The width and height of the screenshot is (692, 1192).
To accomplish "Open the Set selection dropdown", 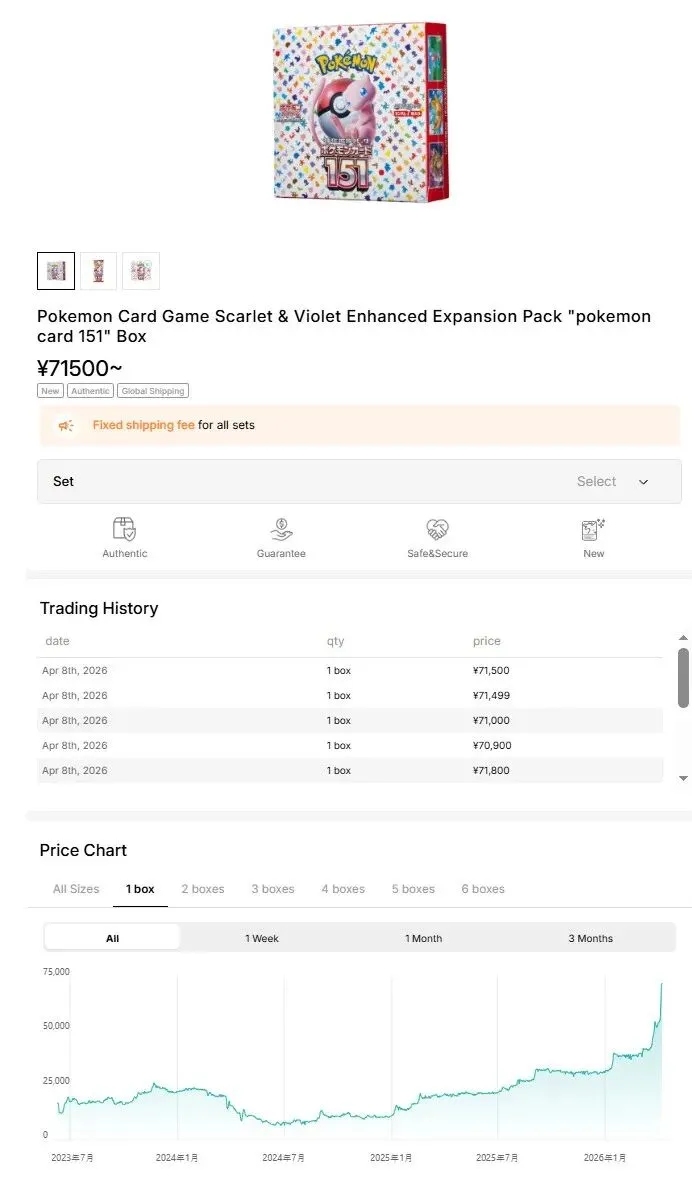I will point(359,481).
